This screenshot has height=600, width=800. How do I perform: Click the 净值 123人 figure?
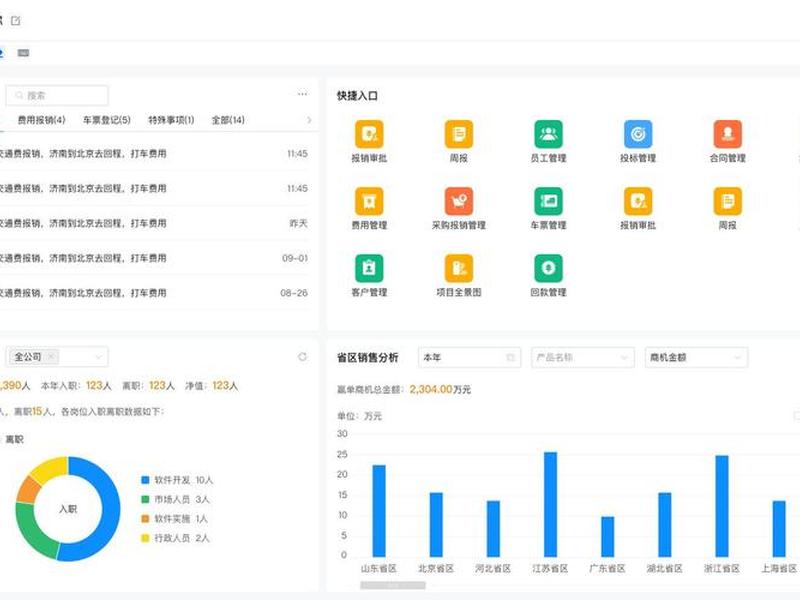click(x=211, y=386)
